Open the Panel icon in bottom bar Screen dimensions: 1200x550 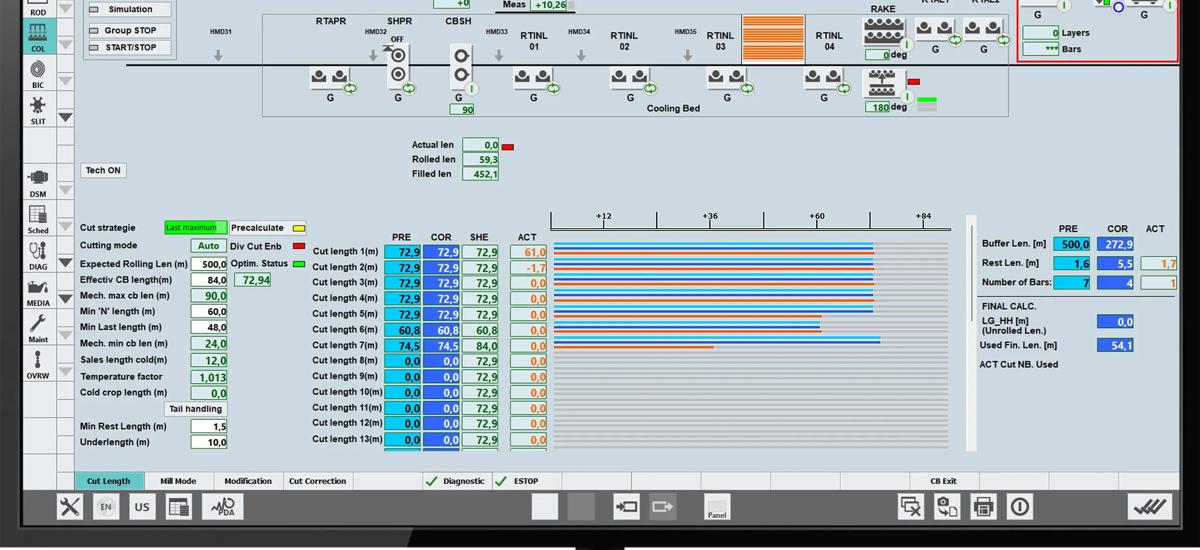click(x=717, y=507)
